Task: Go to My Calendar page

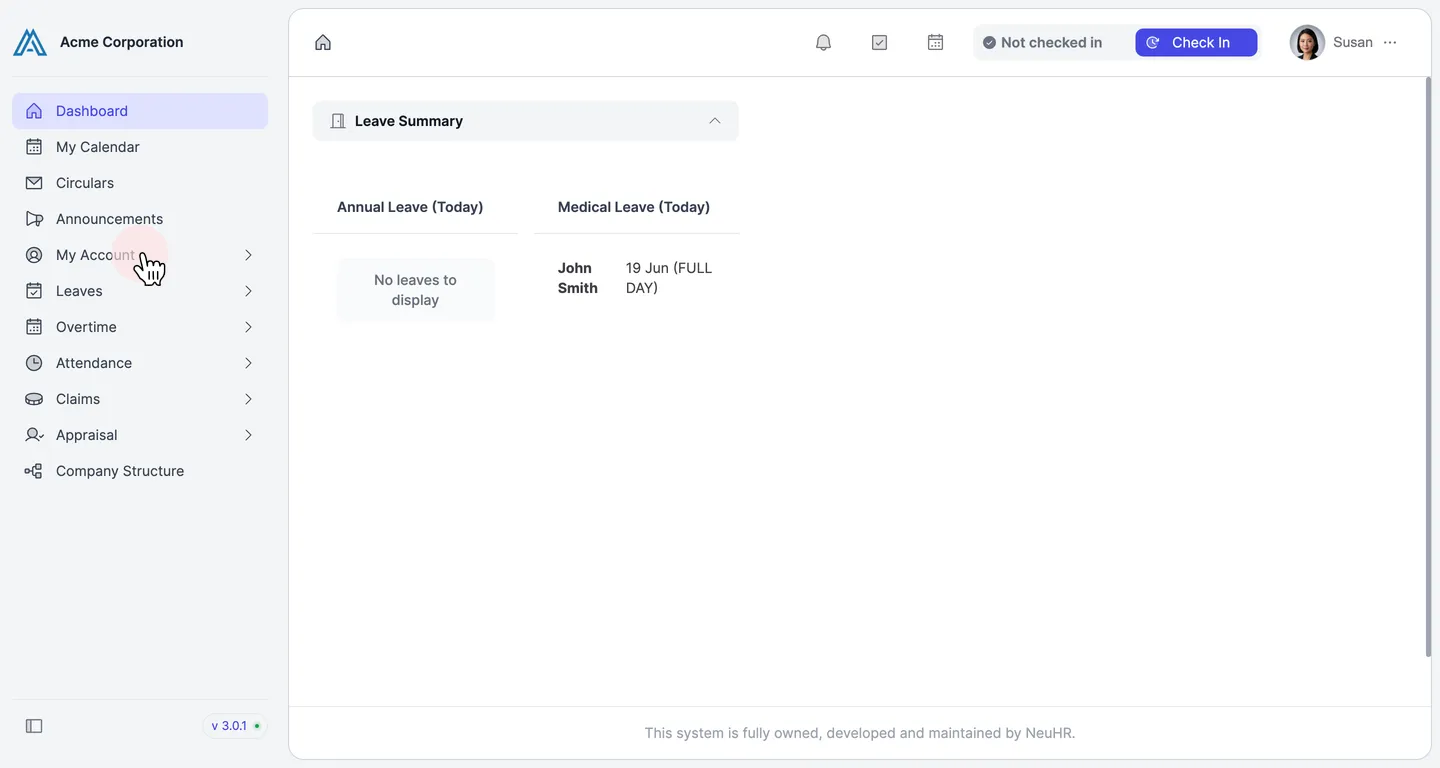Action: (140, 147)
